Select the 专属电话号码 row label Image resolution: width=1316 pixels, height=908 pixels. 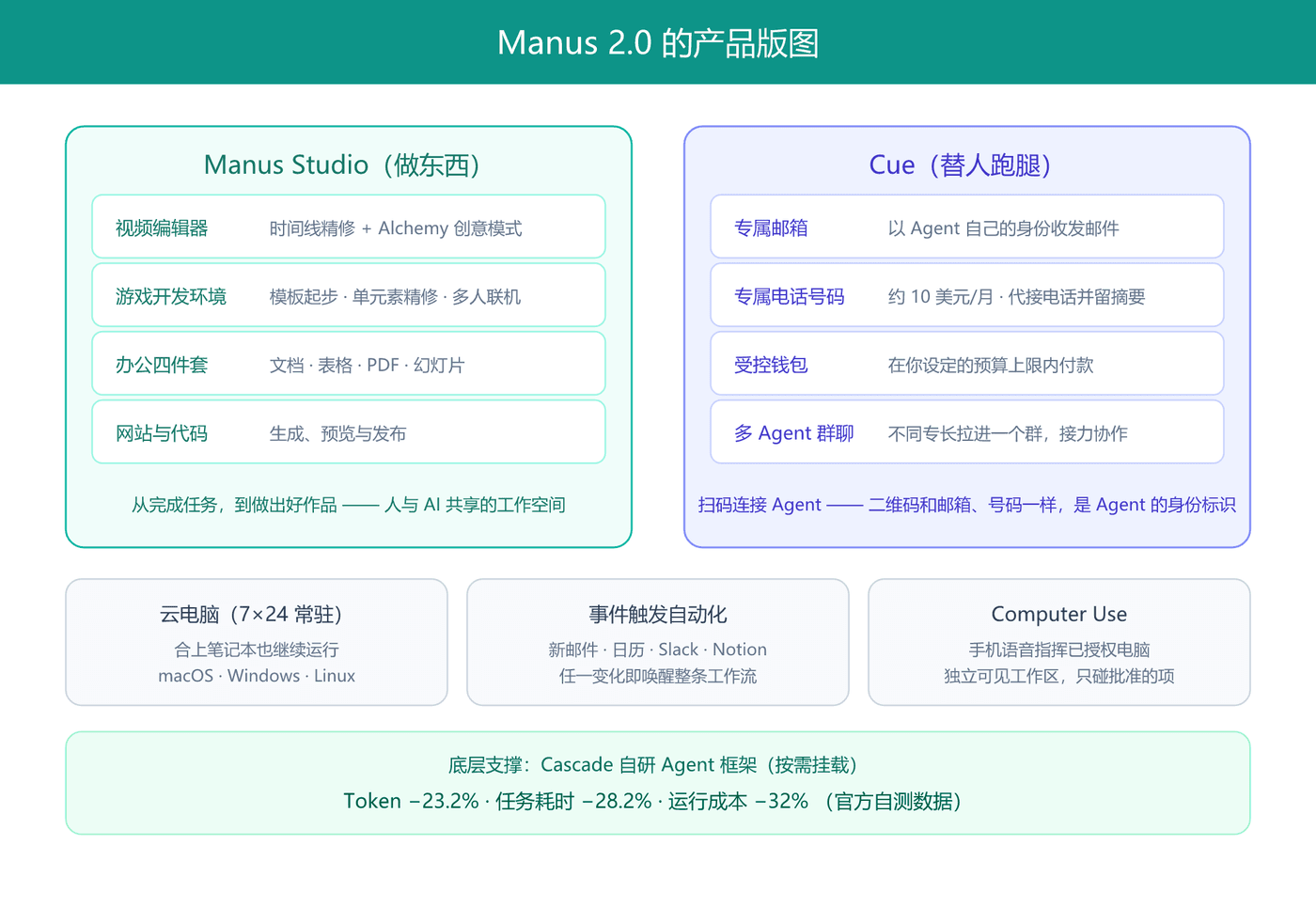click(x=790, y=297)
